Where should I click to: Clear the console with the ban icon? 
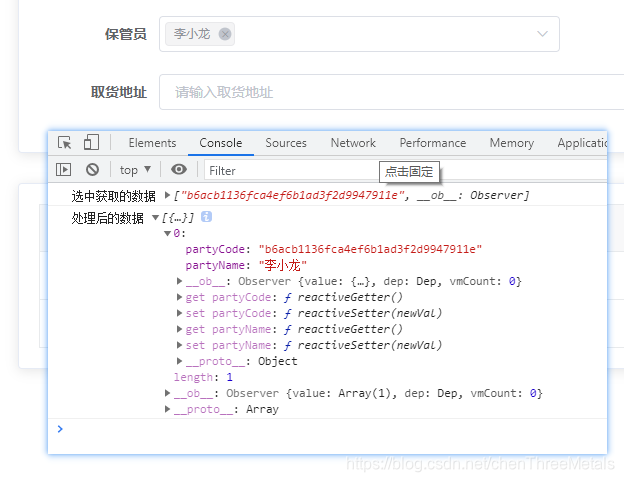92,170
